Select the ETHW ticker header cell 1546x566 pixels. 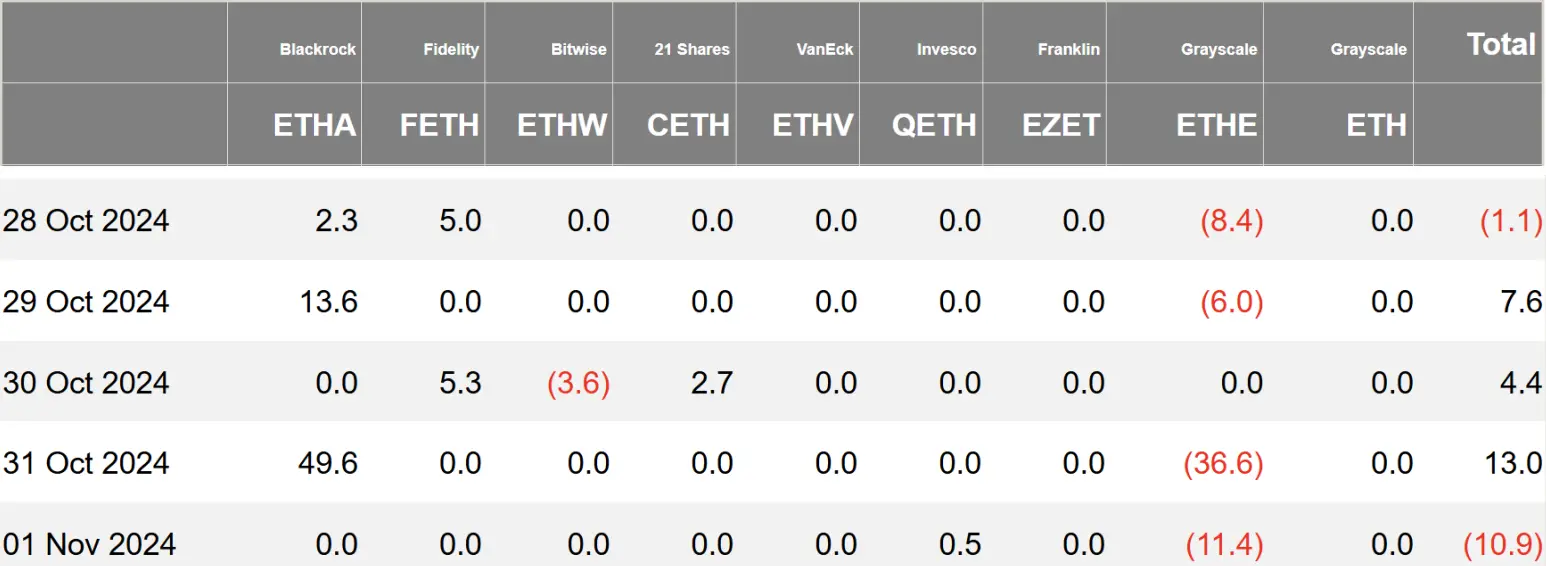[562, 125]
